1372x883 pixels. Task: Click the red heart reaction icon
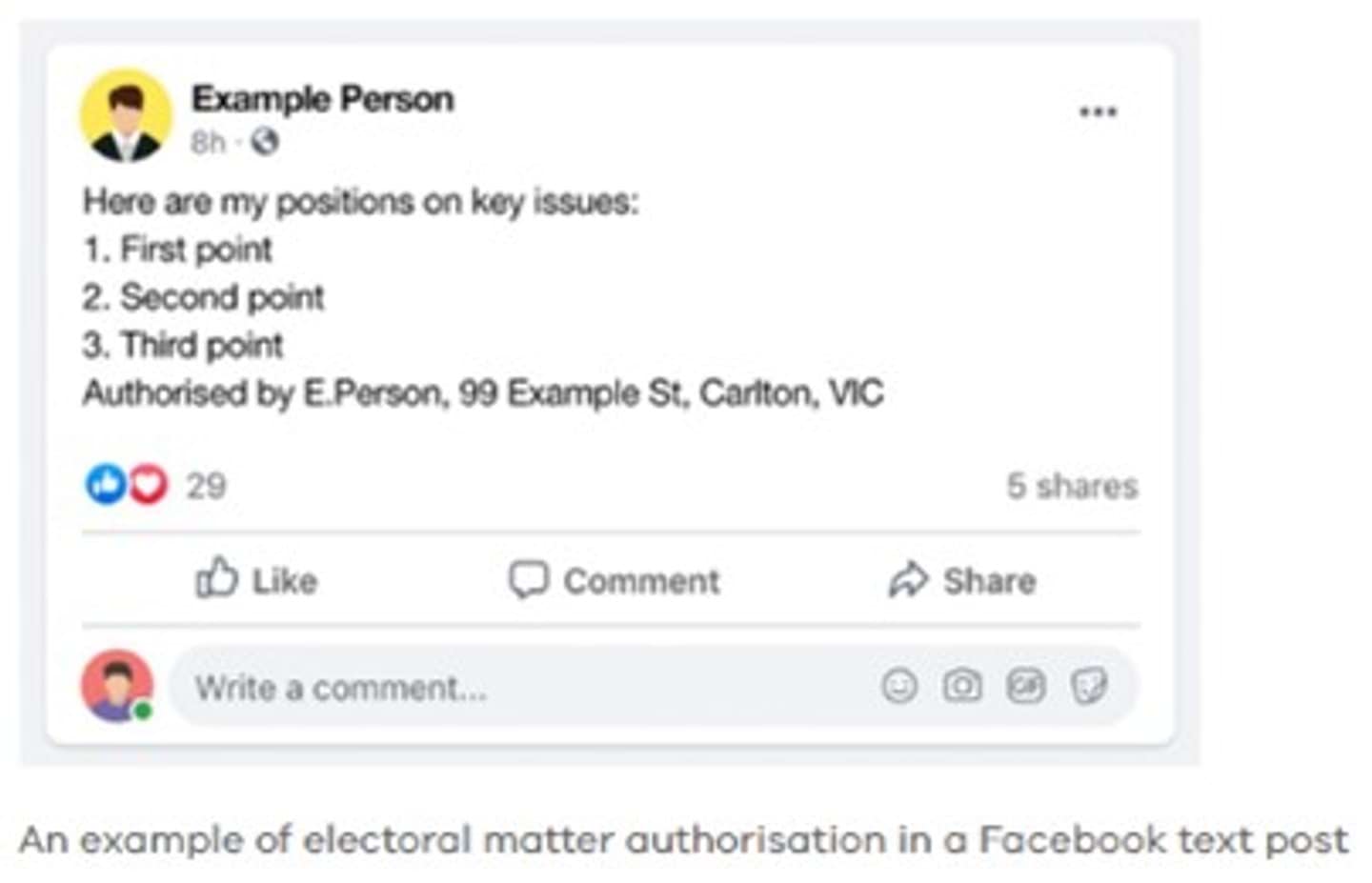tap(149, 484)
